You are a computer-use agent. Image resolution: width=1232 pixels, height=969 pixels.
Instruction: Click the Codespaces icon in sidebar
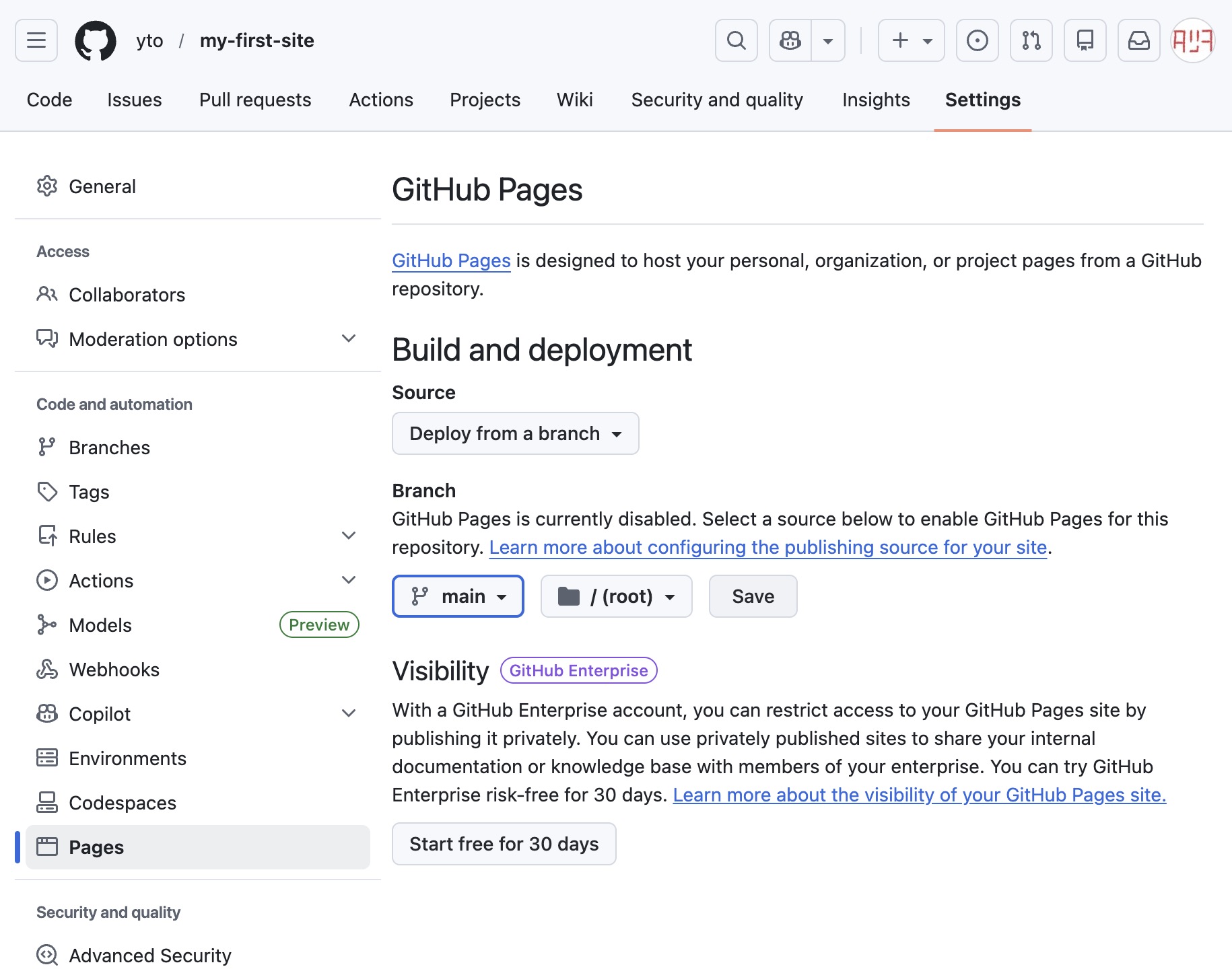[47, 802]
